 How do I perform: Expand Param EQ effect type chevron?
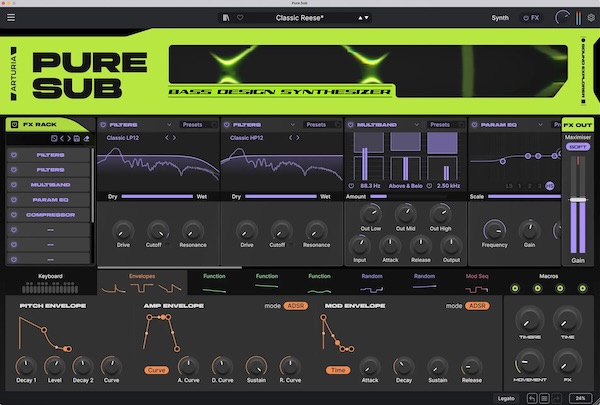540,125
